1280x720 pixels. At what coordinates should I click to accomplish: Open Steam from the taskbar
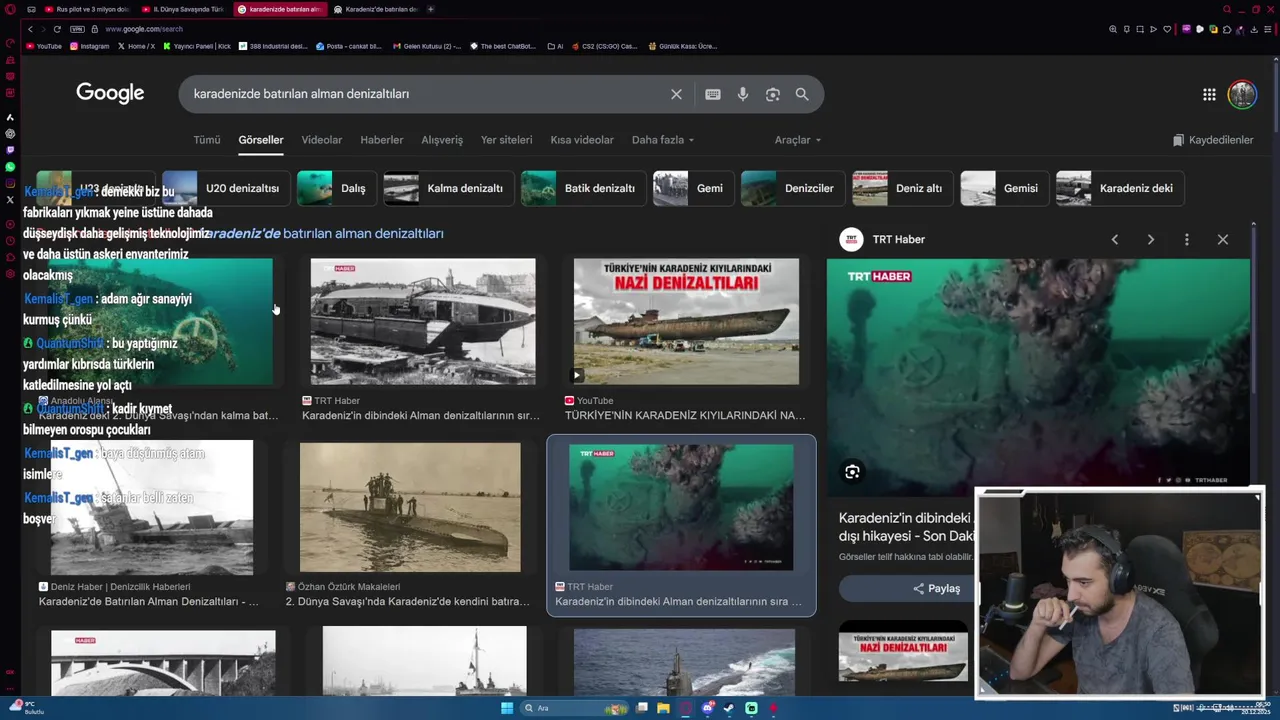729,708
